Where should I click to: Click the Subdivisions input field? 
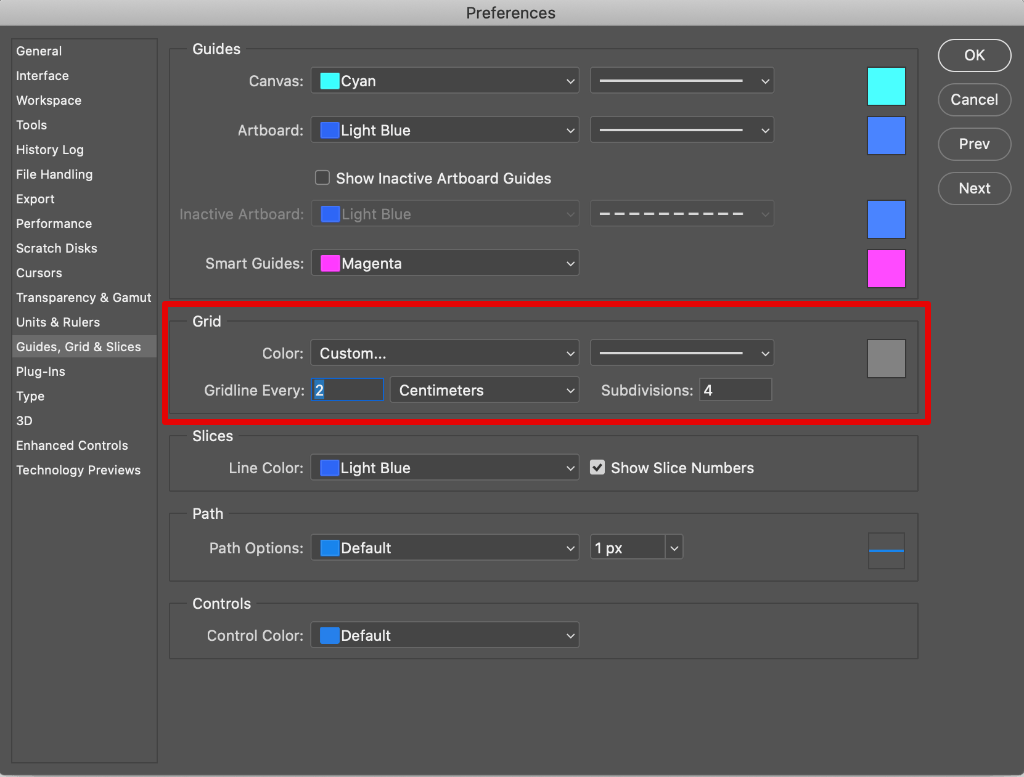(x=735, y=391)
